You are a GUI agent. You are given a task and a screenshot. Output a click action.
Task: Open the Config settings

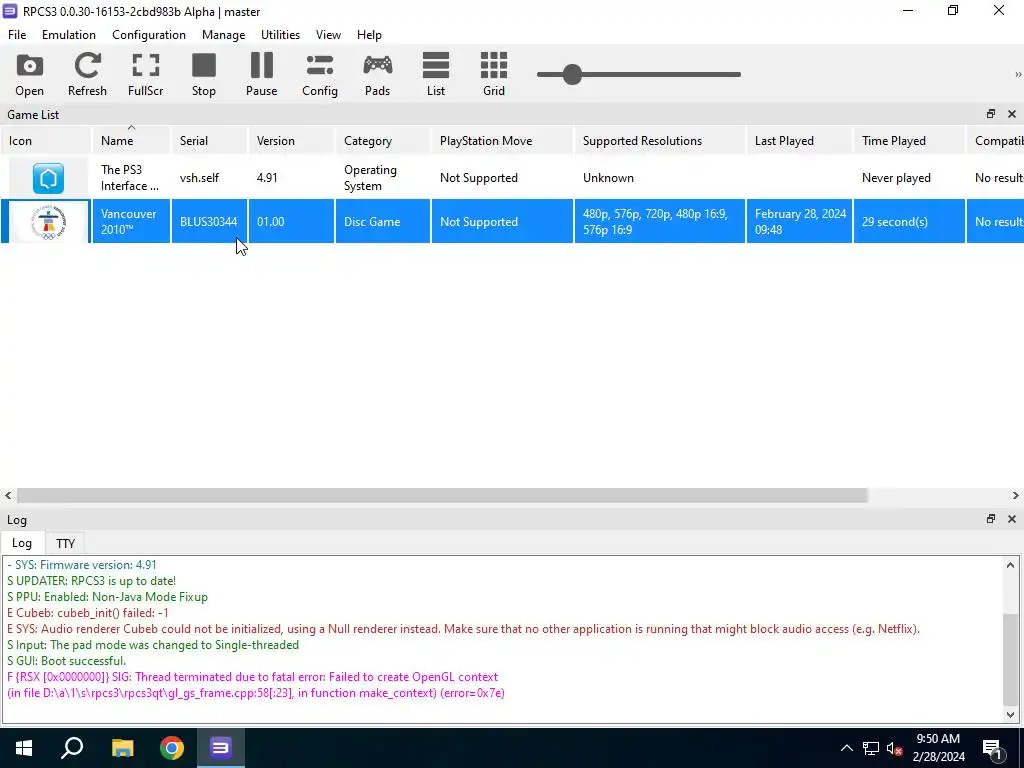point(319,74)
